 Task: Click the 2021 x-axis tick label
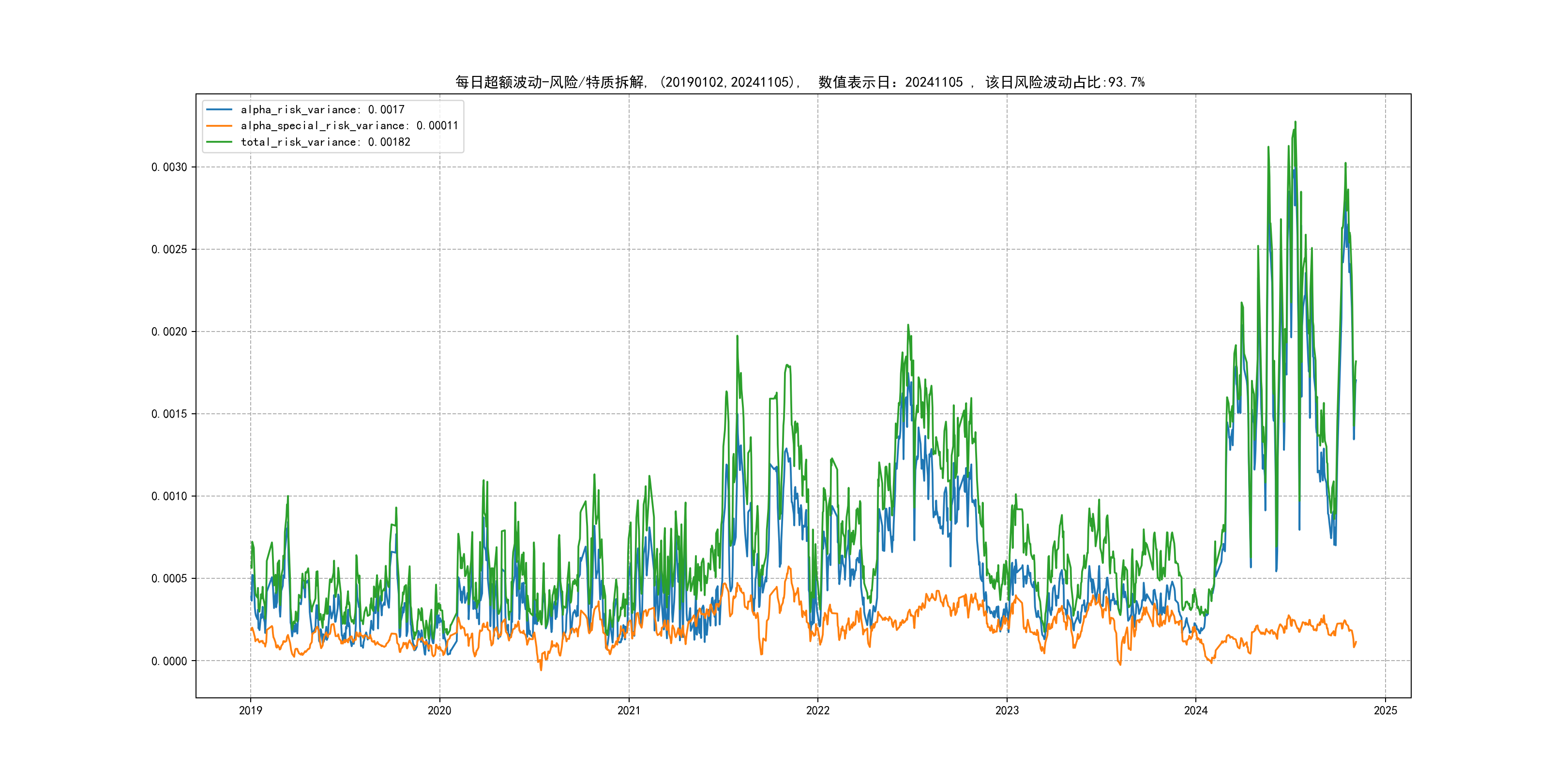tap(629, 710)
